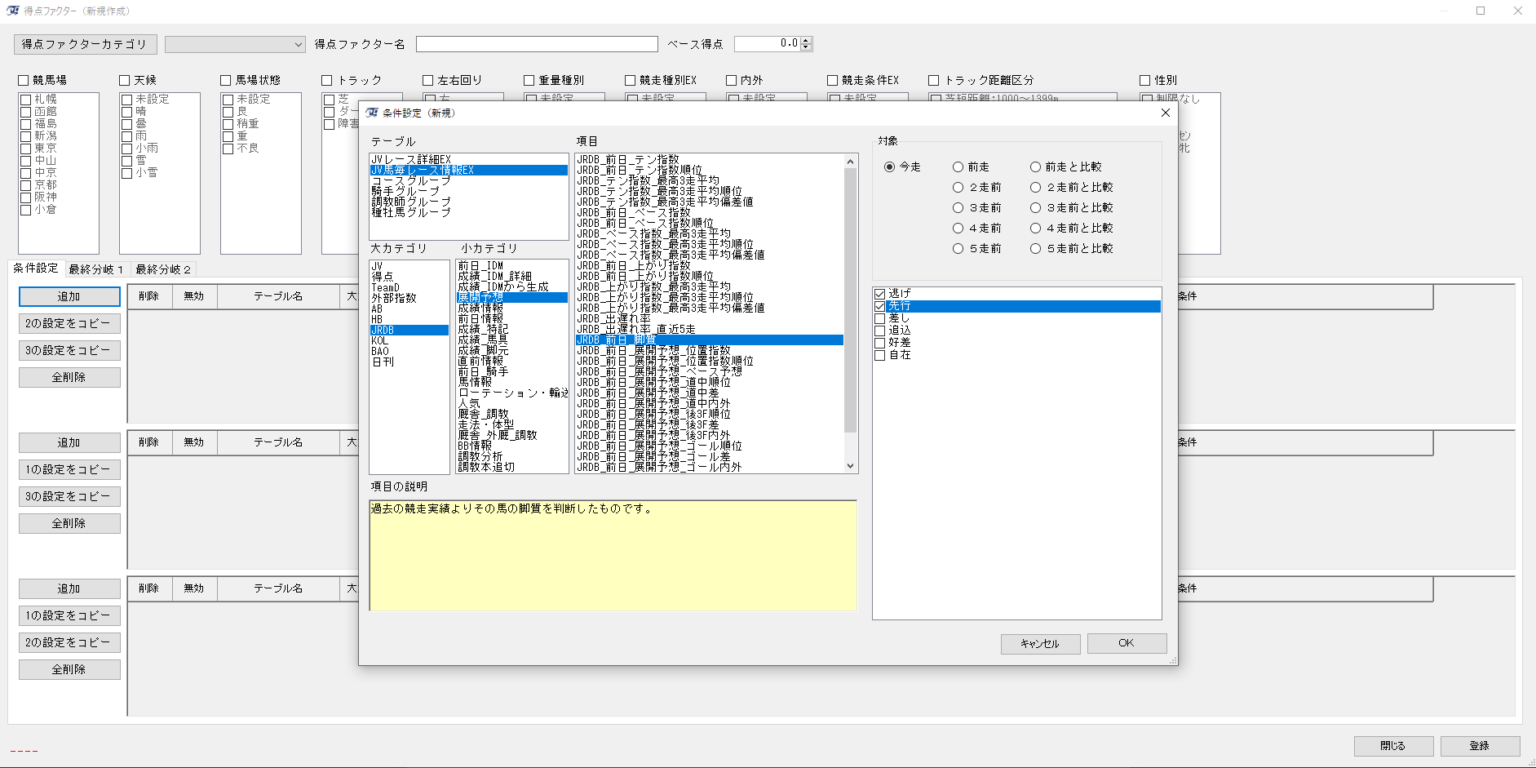Choose the ３走前と比較 radio option
The image size is (1536, 768).
[1036, 208]
